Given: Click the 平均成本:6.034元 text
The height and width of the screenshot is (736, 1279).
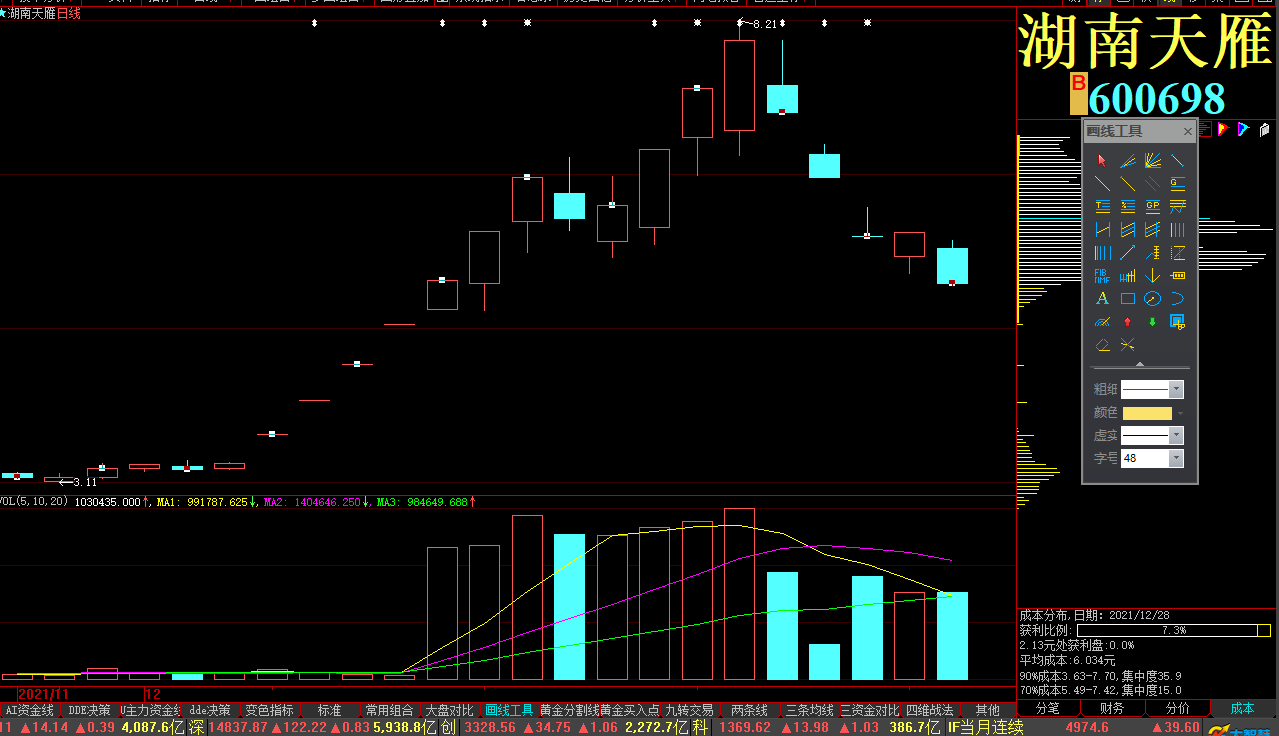Looking at the screenshot, I should [x=1067, y=660].
